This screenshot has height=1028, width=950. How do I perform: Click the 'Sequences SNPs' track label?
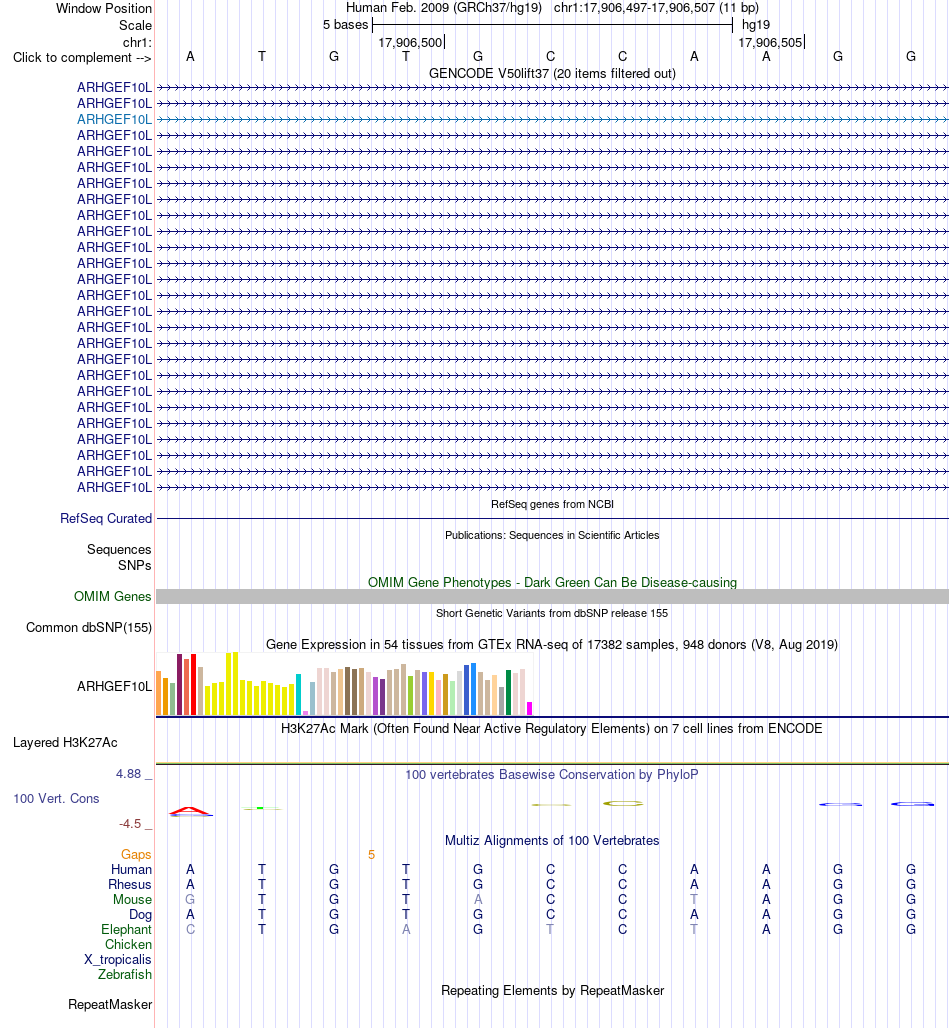point(119,557)
